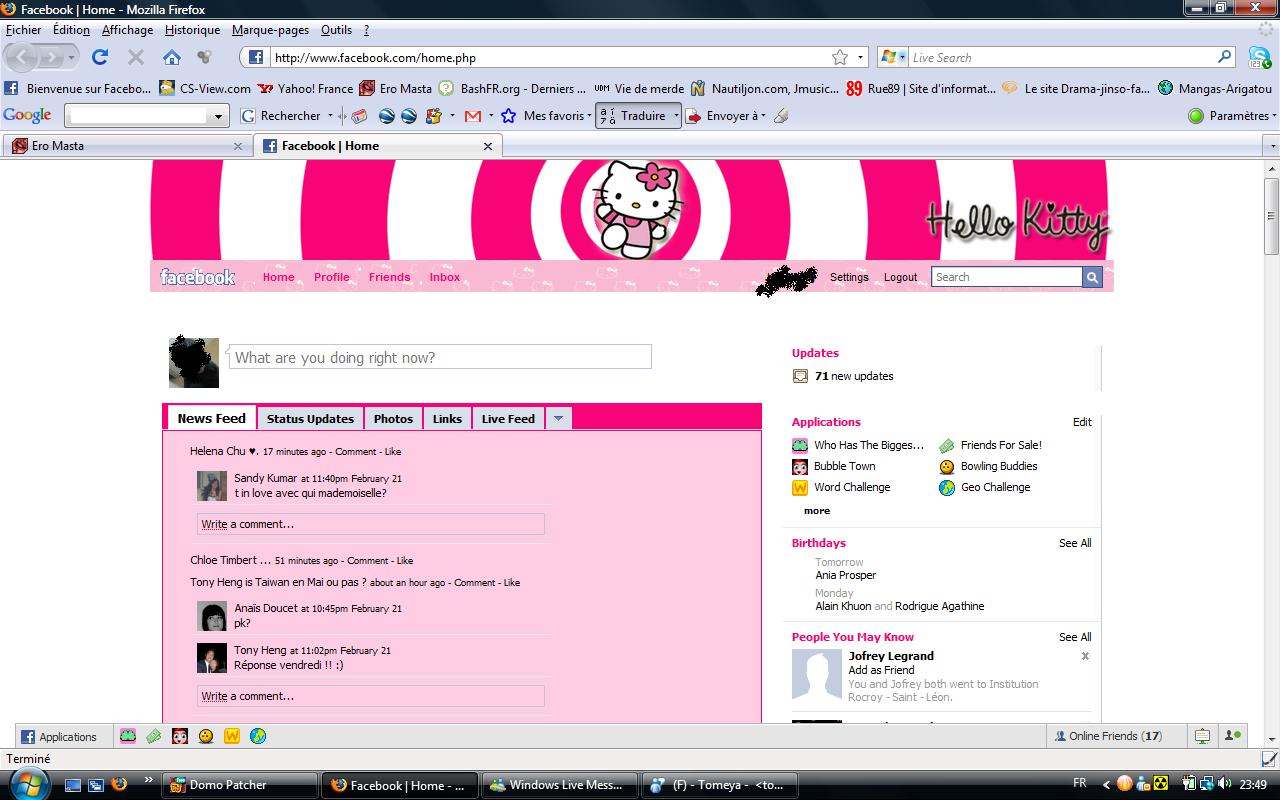Open the Historique menu
1280x800 pixels.
point(192,30)
